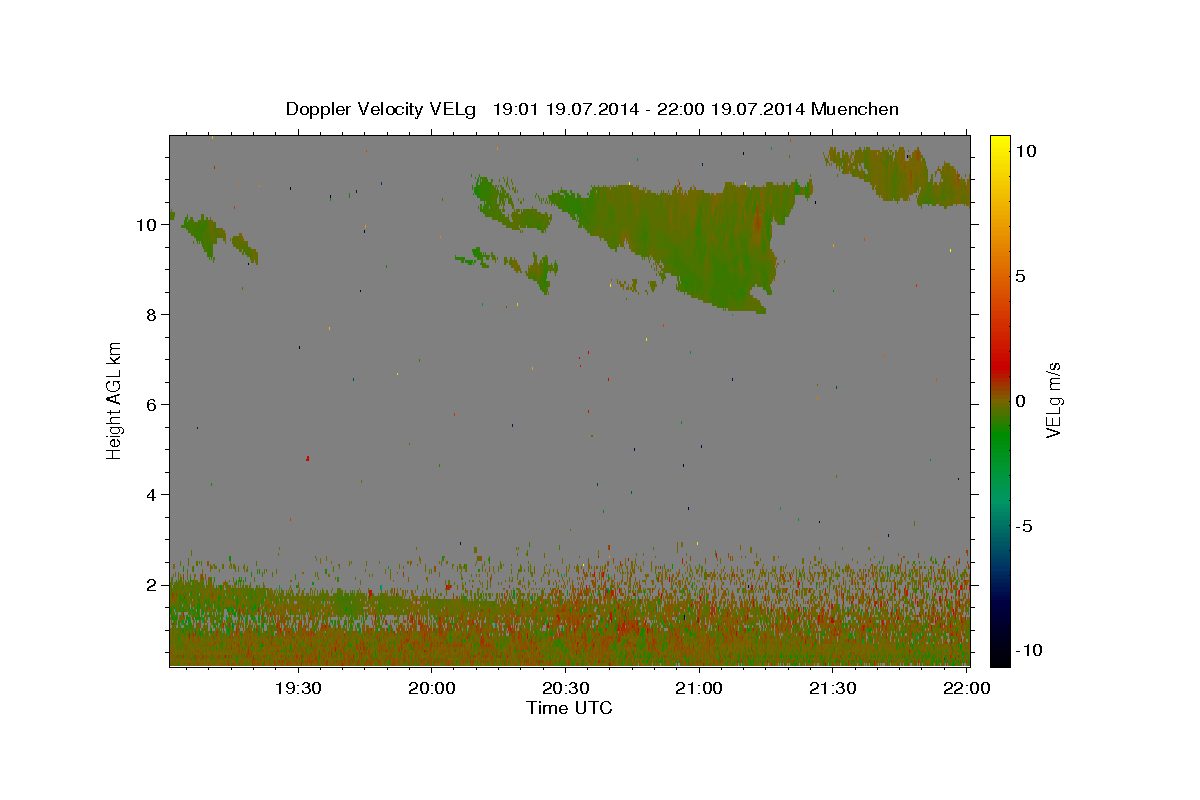Image resolution: width=1200 pixels, height=800 pixels.
Task: Click the start date '19:01 19.07.2014' in title
Action: (x=565, y=109)
